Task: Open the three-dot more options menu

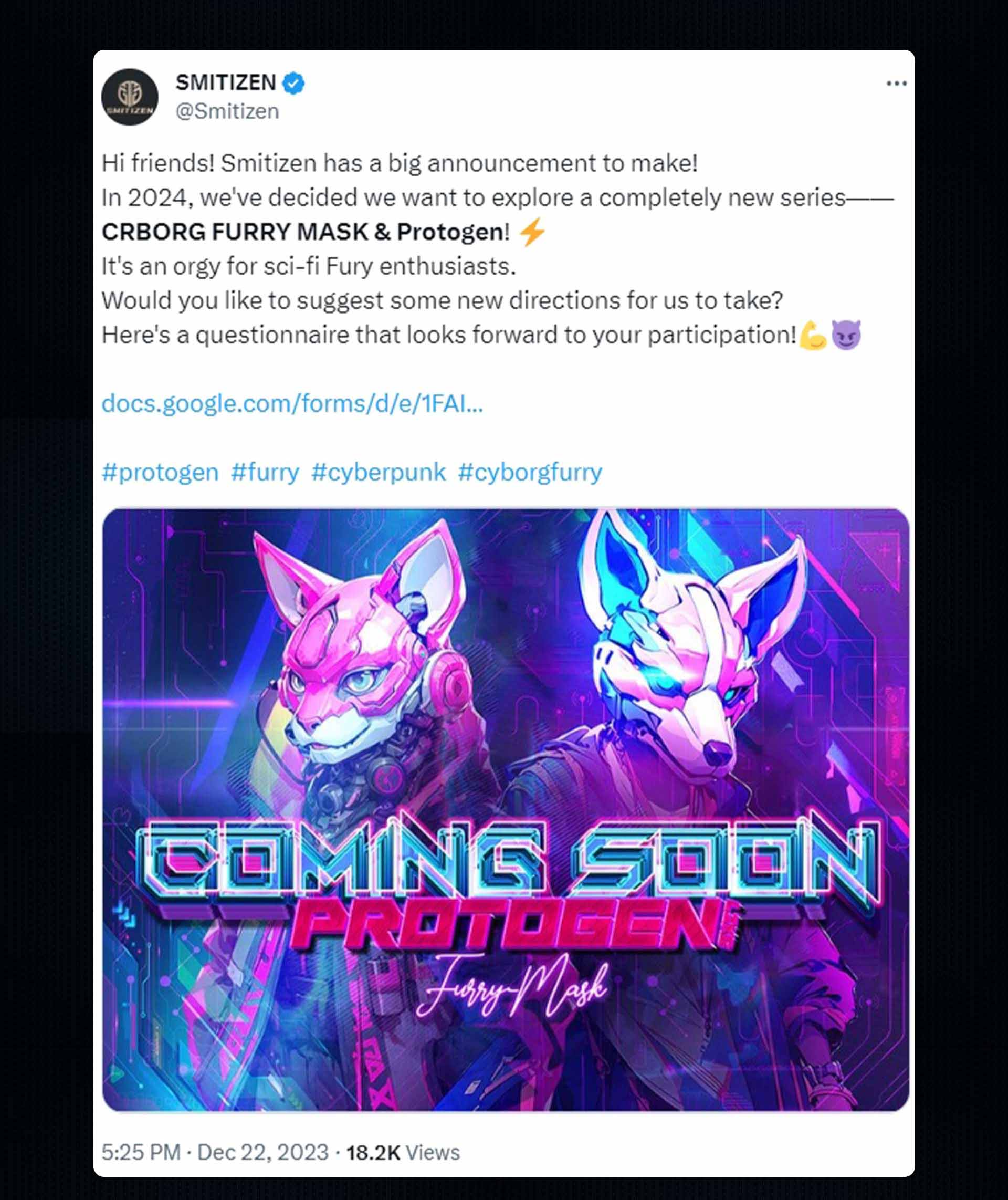Action: (896, 84)
